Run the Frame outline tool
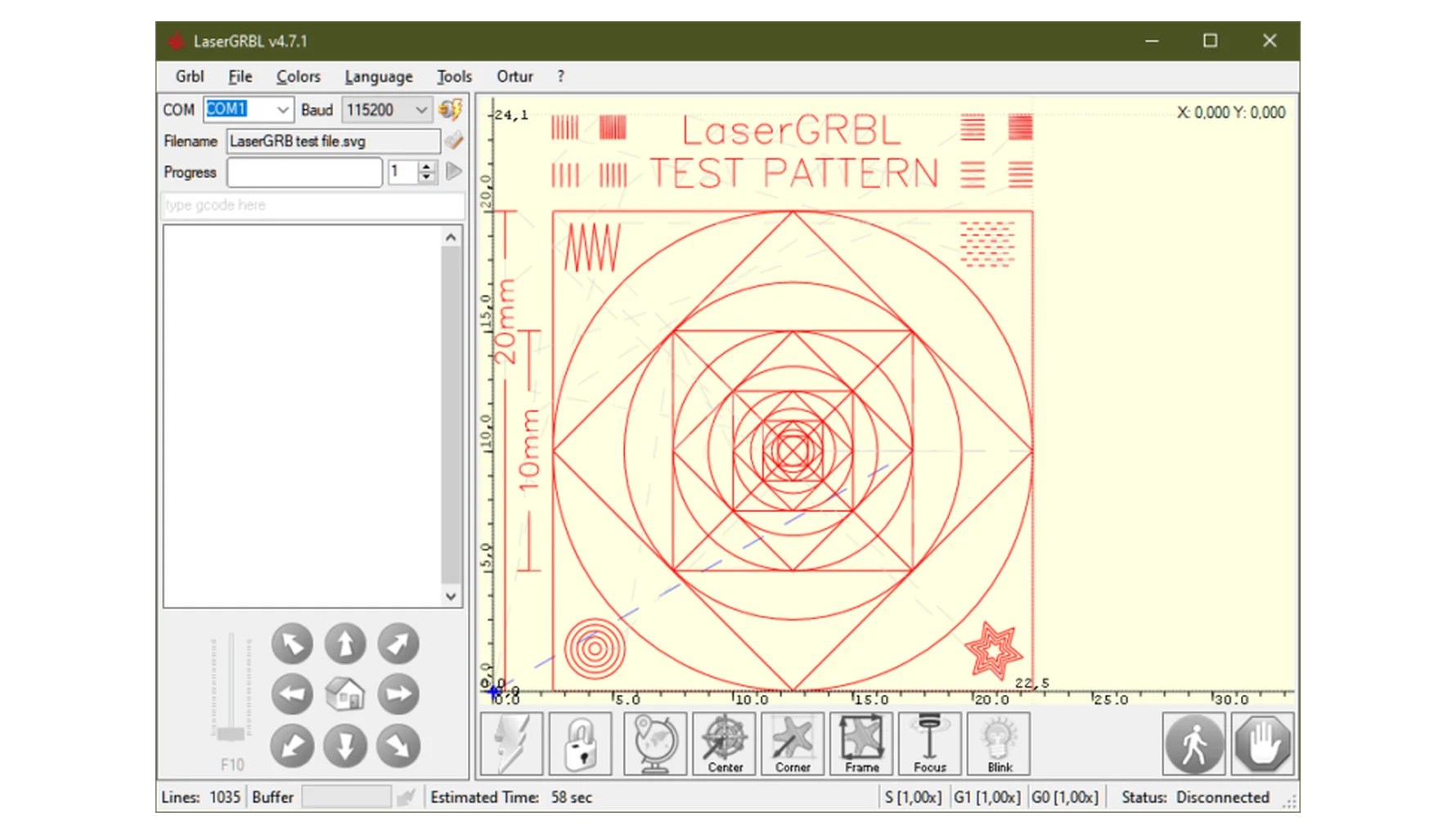 point(861,742)
